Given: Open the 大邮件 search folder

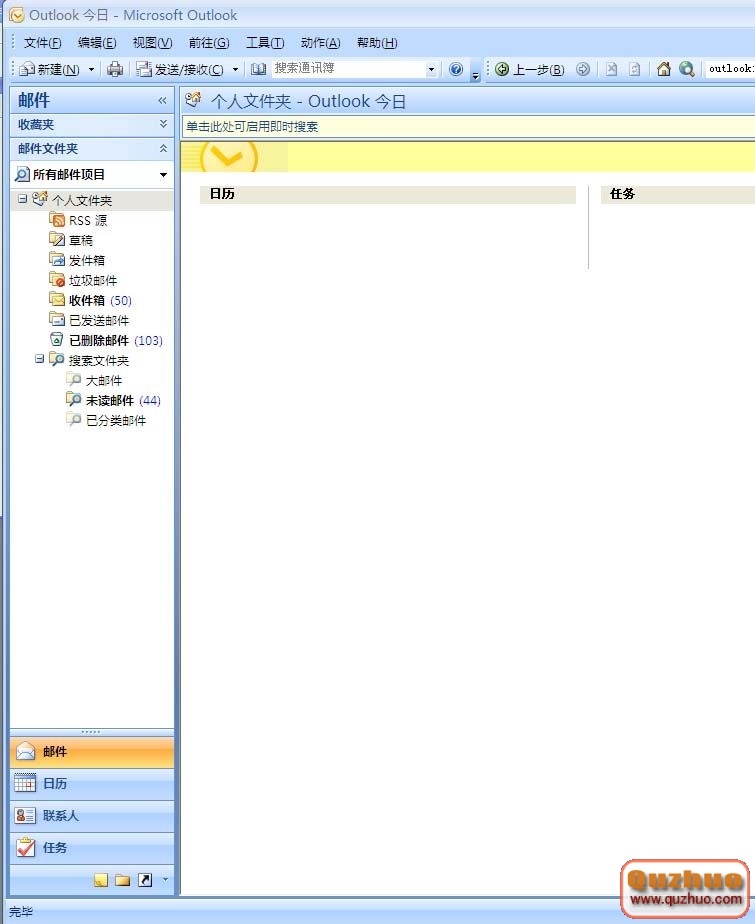Looking at the screenshot, I should coord(104,381).
